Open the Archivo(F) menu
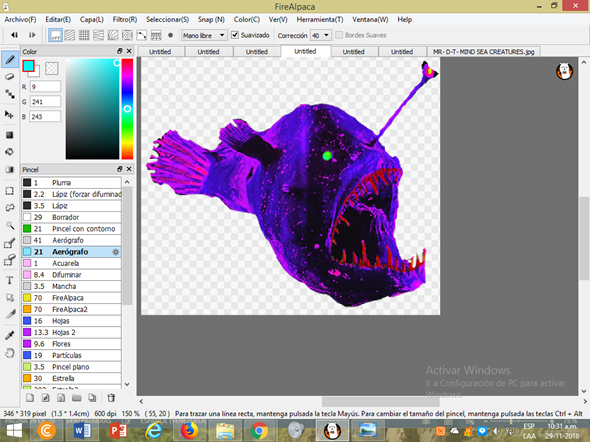Image resolution: width=590 pixels, height=442 pixels. point(20,20)
